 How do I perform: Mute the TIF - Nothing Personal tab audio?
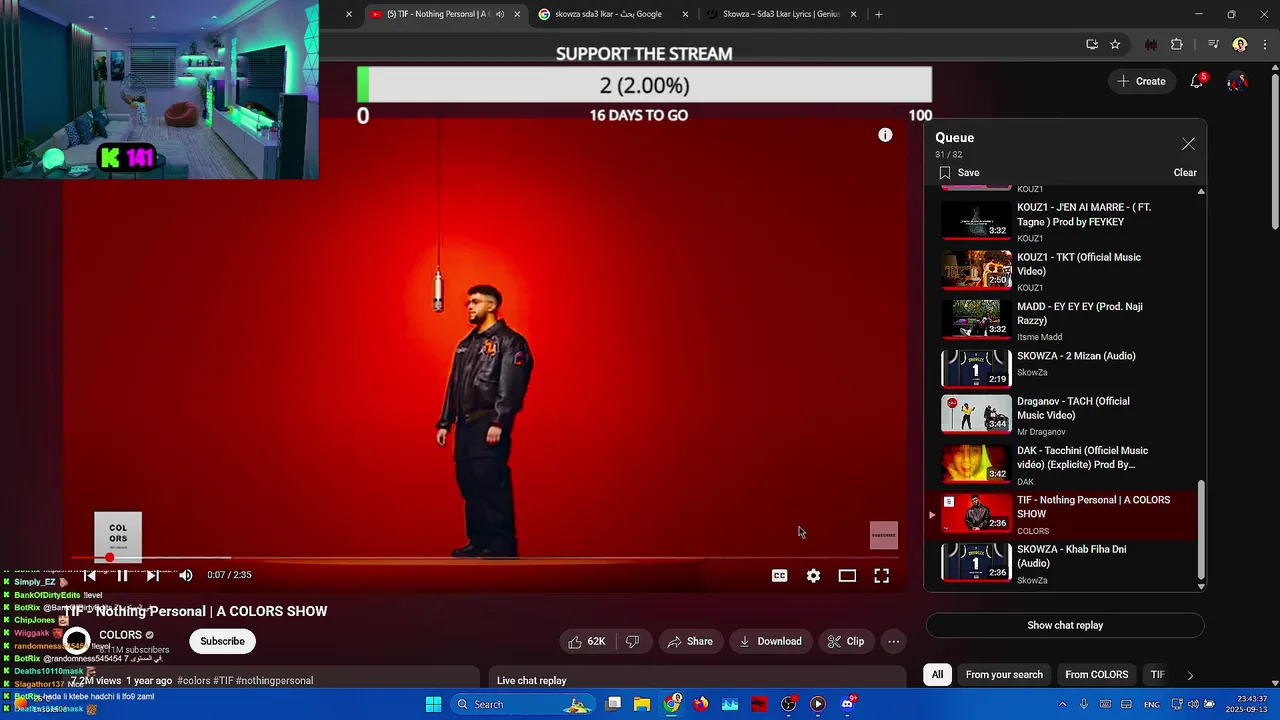point(500,14)
